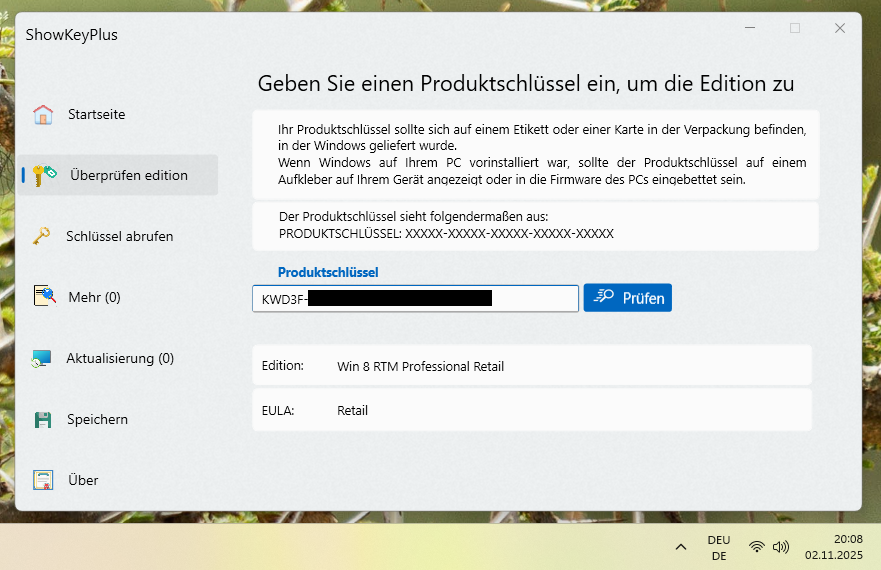Screen dimensions: 881x570
Task: Minimize the ShowKeyPlus window
Action: 750,28
